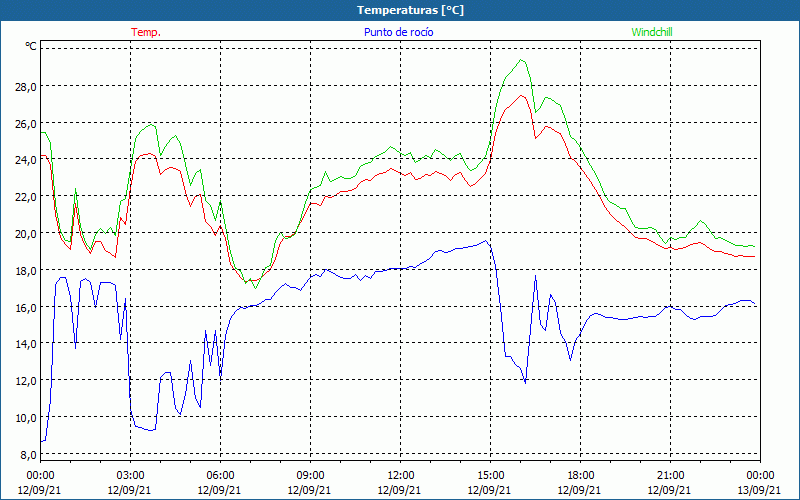
Task: Click the 15:00 time axis label
Action: tap(490, 476)
